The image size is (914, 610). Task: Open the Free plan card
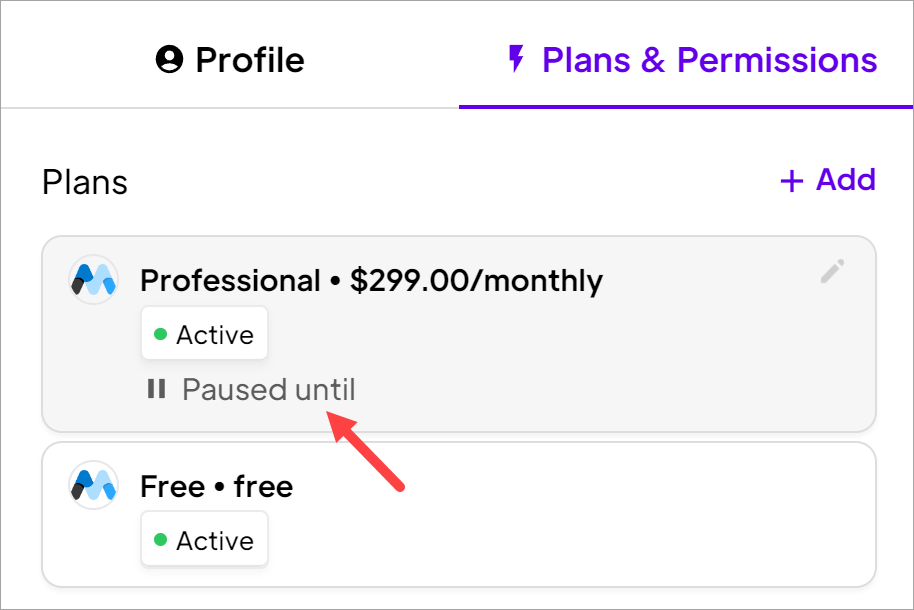(459, 514)
